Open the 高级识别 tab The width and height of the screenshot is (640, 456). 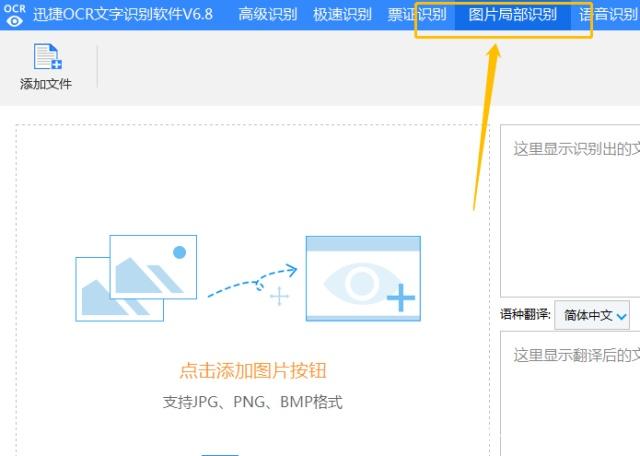point(267,14)
